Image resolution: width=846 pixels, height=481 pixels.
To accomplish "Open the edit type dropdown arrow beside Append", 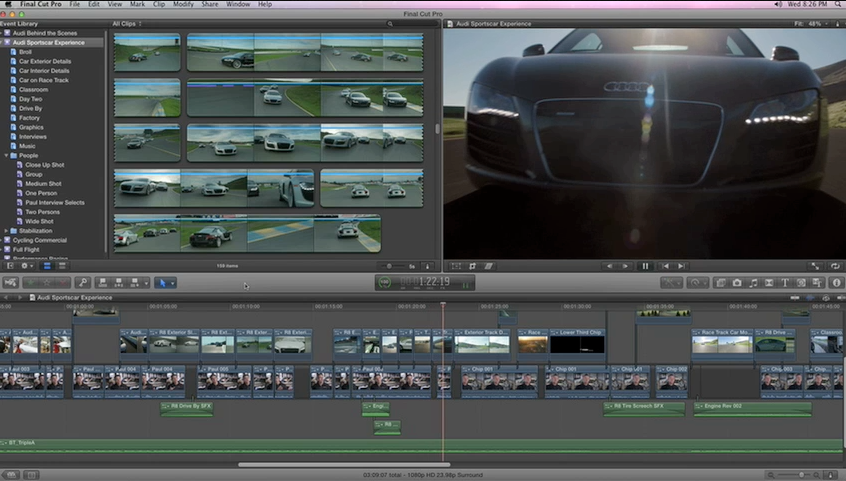I will (146, 283).
